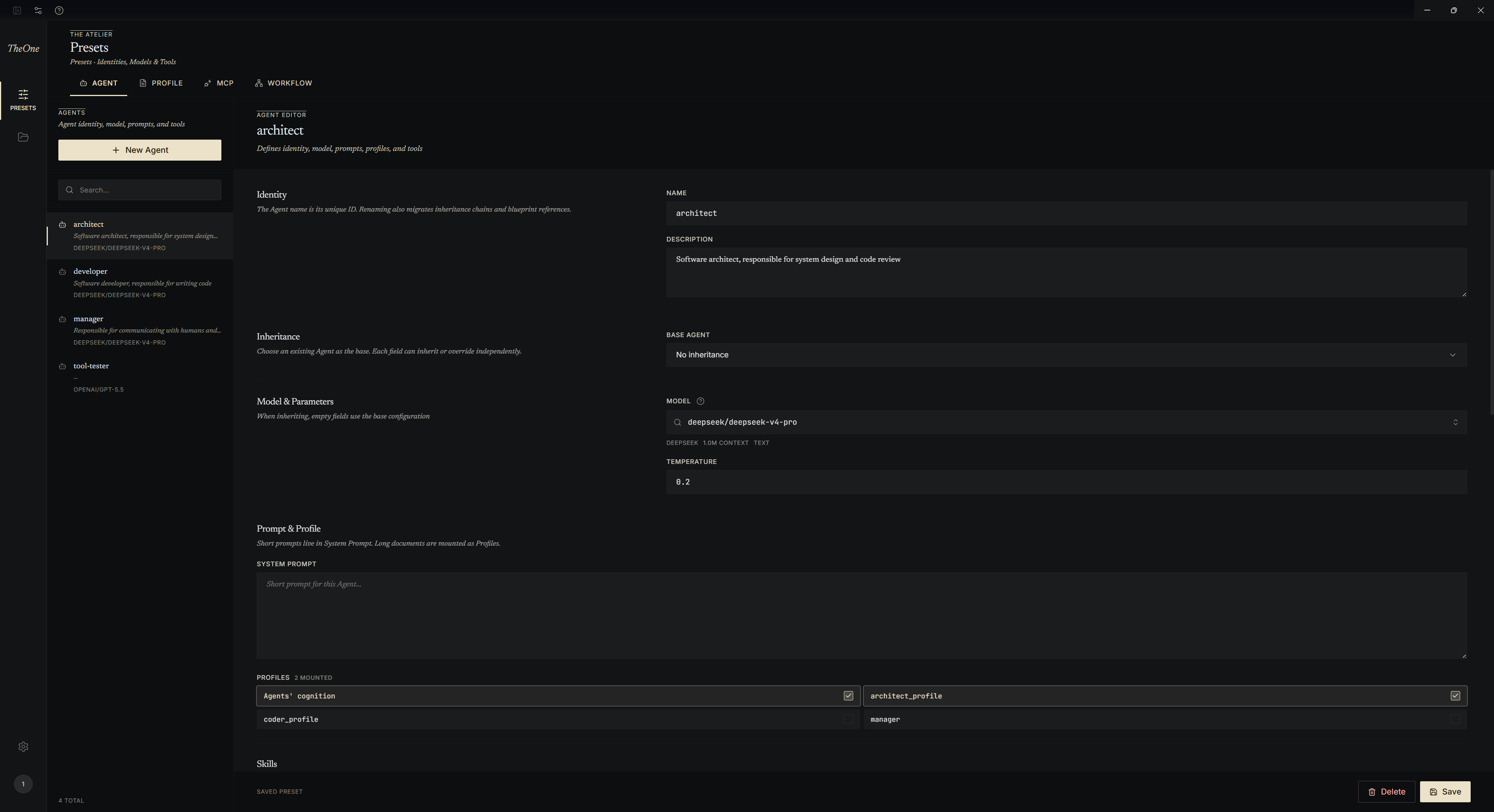Open the Presets sidebar section

[23, 100]
